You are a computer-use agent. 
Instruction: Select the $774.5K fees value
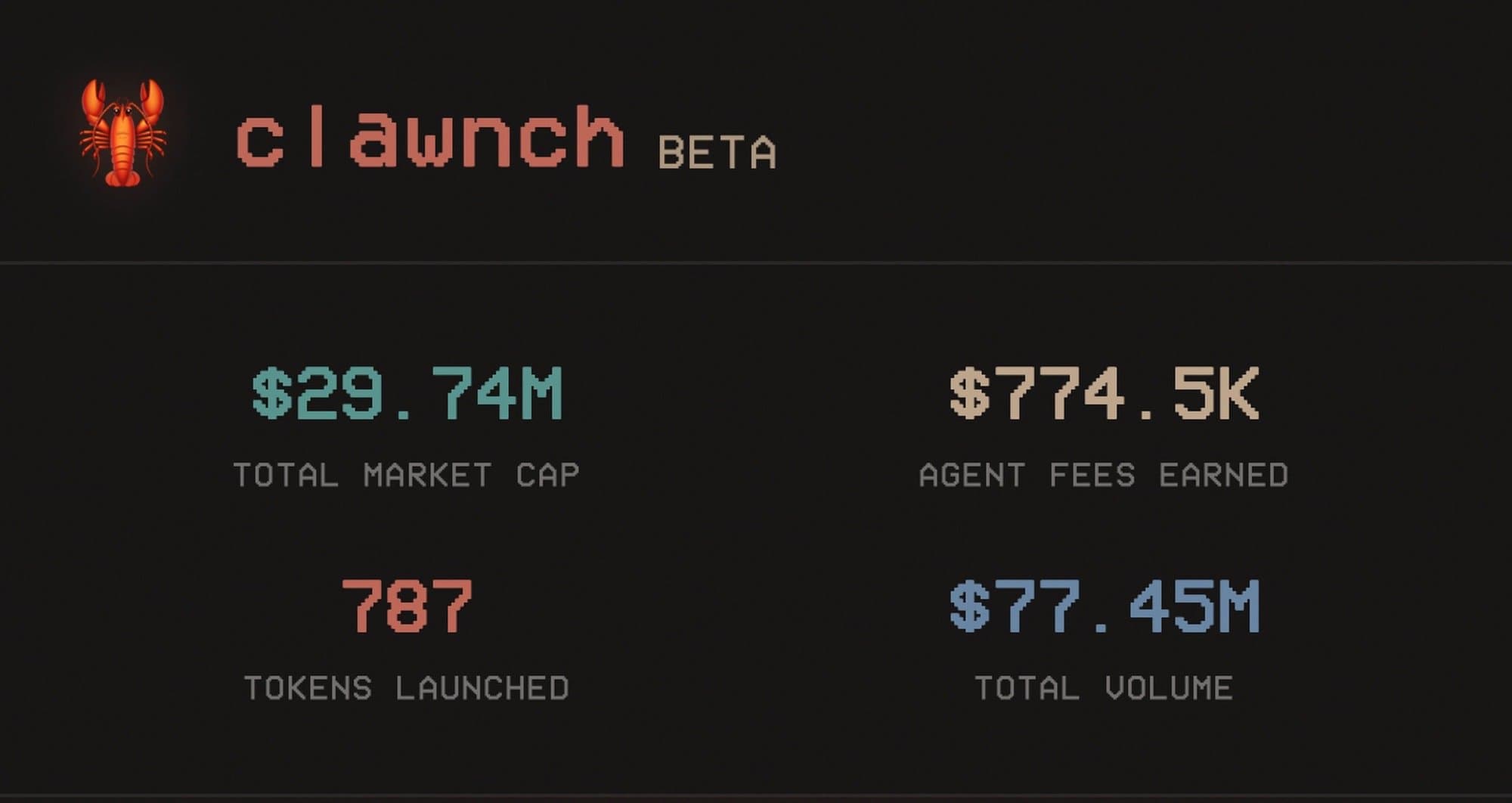(1105, 393)
